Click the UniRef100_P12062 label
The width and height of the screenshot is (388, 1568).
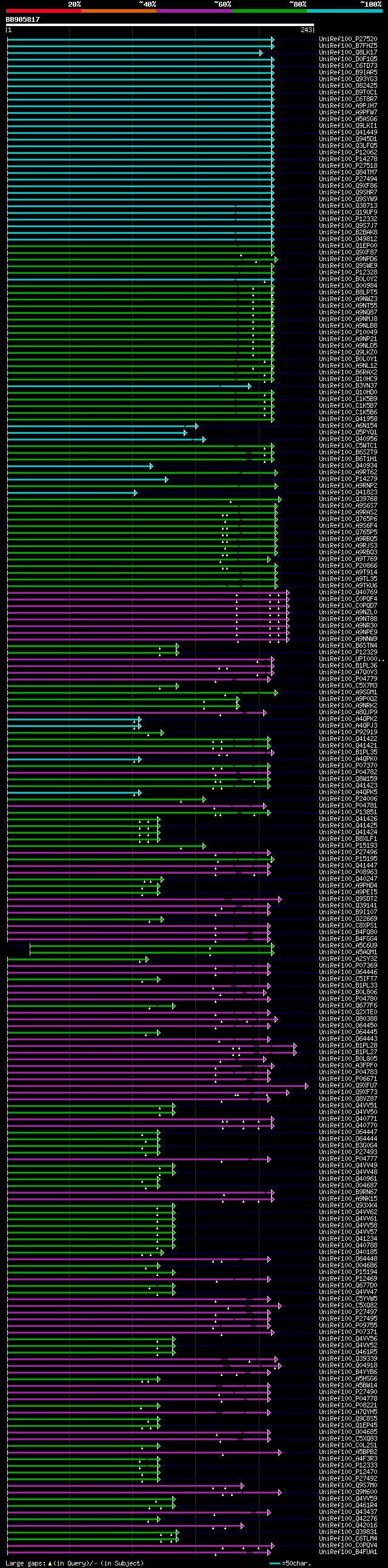(348, 153)
